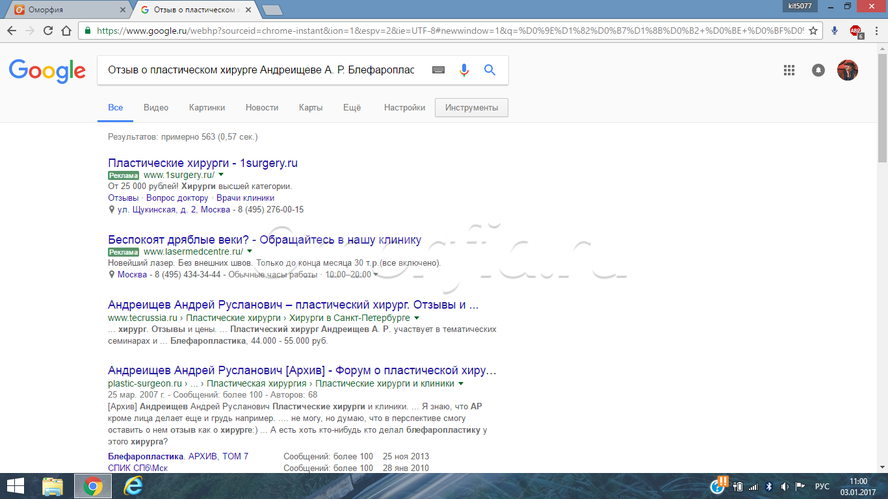This screenshot has width=888, height=499.
Task: Open the on-screen keyboard in search box
Action: (x=438, y=70)
